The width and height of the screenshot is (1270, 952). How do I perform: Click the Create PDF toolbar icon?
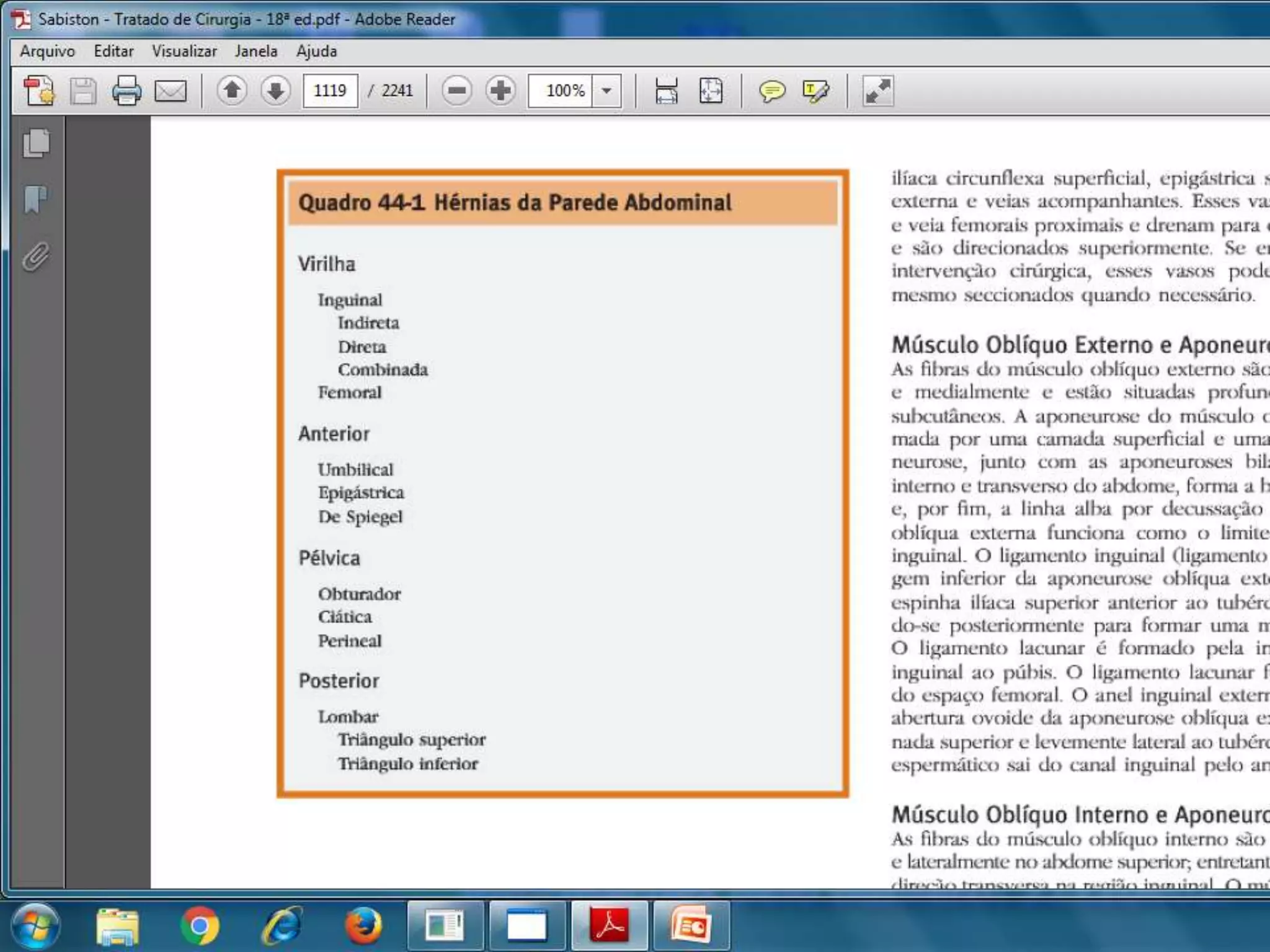click(x=39, y=91)
